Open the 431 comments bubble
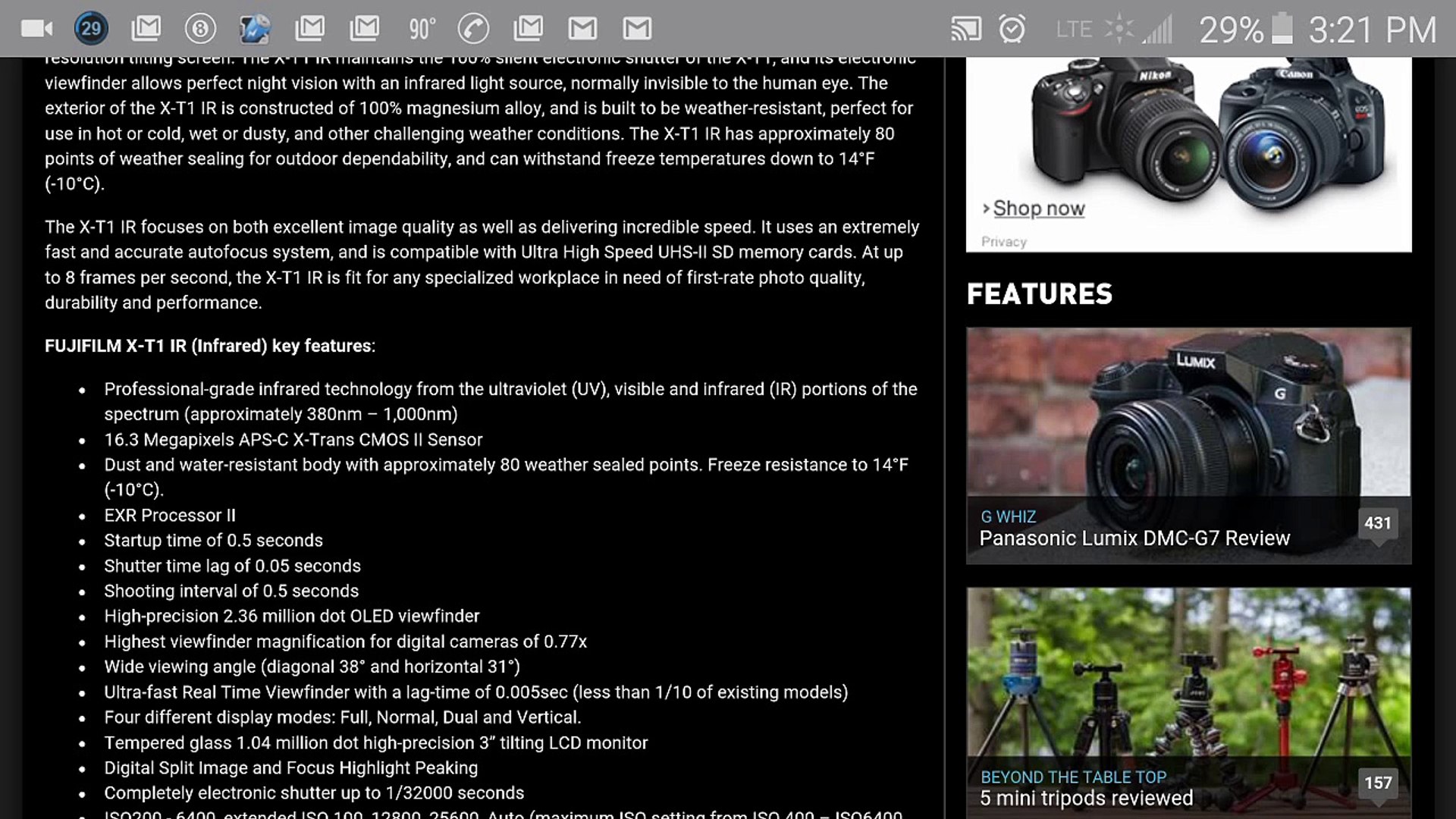Viewport: 1456px width, 819px height. click(1377, 523)
